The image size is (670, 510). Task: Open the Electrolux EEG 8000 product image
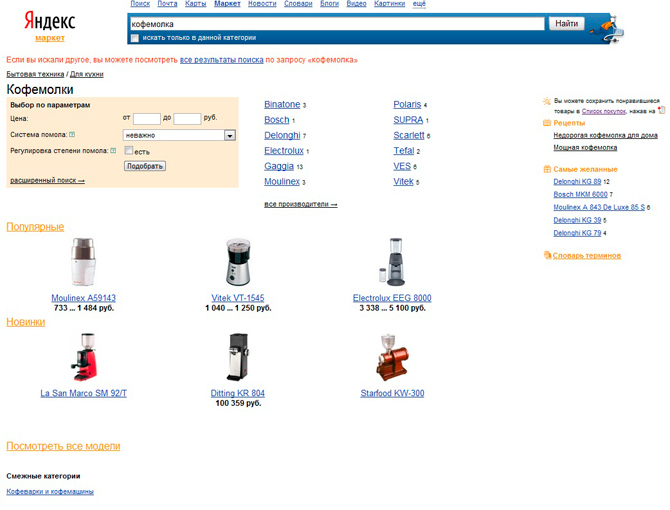392,262
